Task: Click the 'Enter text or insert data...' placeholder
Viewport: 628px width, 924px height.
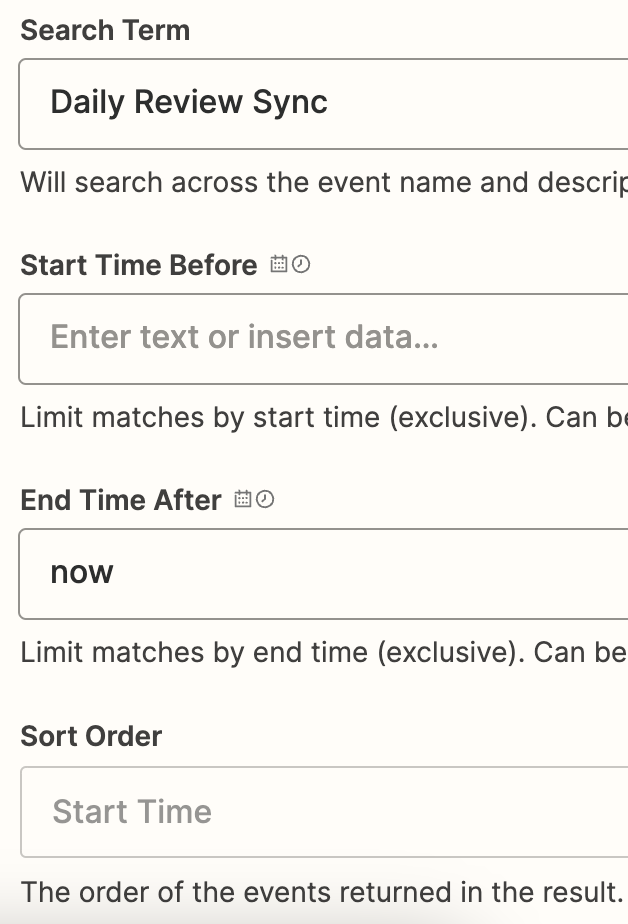Action: [244, 338]
